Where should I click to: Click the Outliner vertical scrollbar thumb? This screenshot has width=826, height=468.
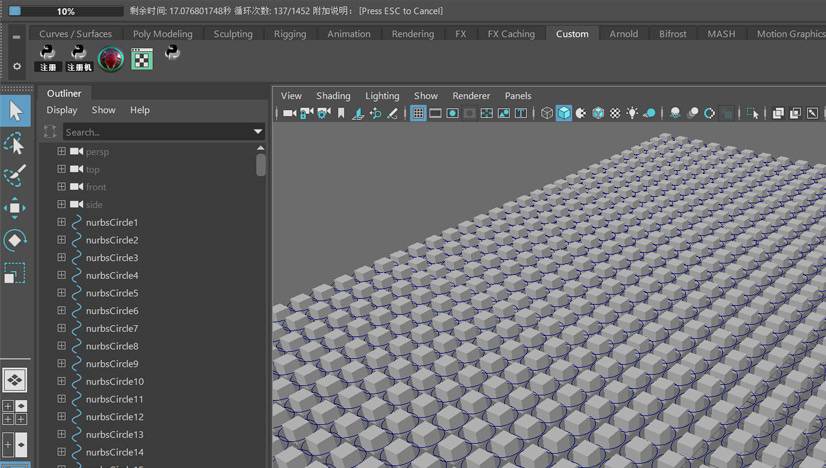pyautogui.click(x=260, y=164)
